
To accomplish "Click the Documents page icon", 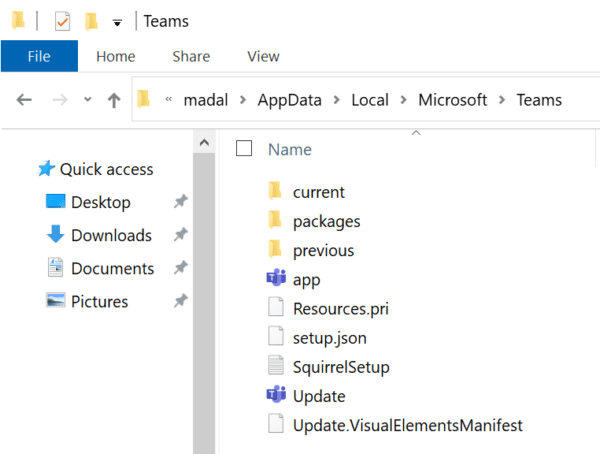I will pos(55,267).
